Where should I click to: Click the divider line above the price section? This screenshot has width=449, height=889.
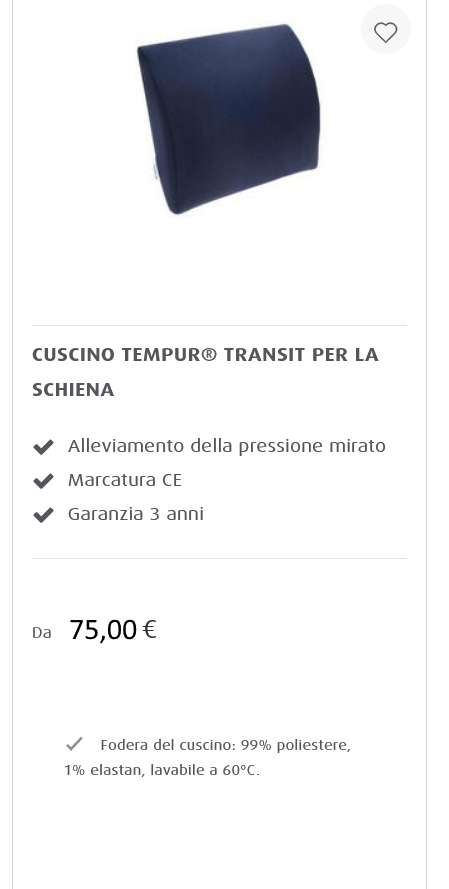click(219, 558)
